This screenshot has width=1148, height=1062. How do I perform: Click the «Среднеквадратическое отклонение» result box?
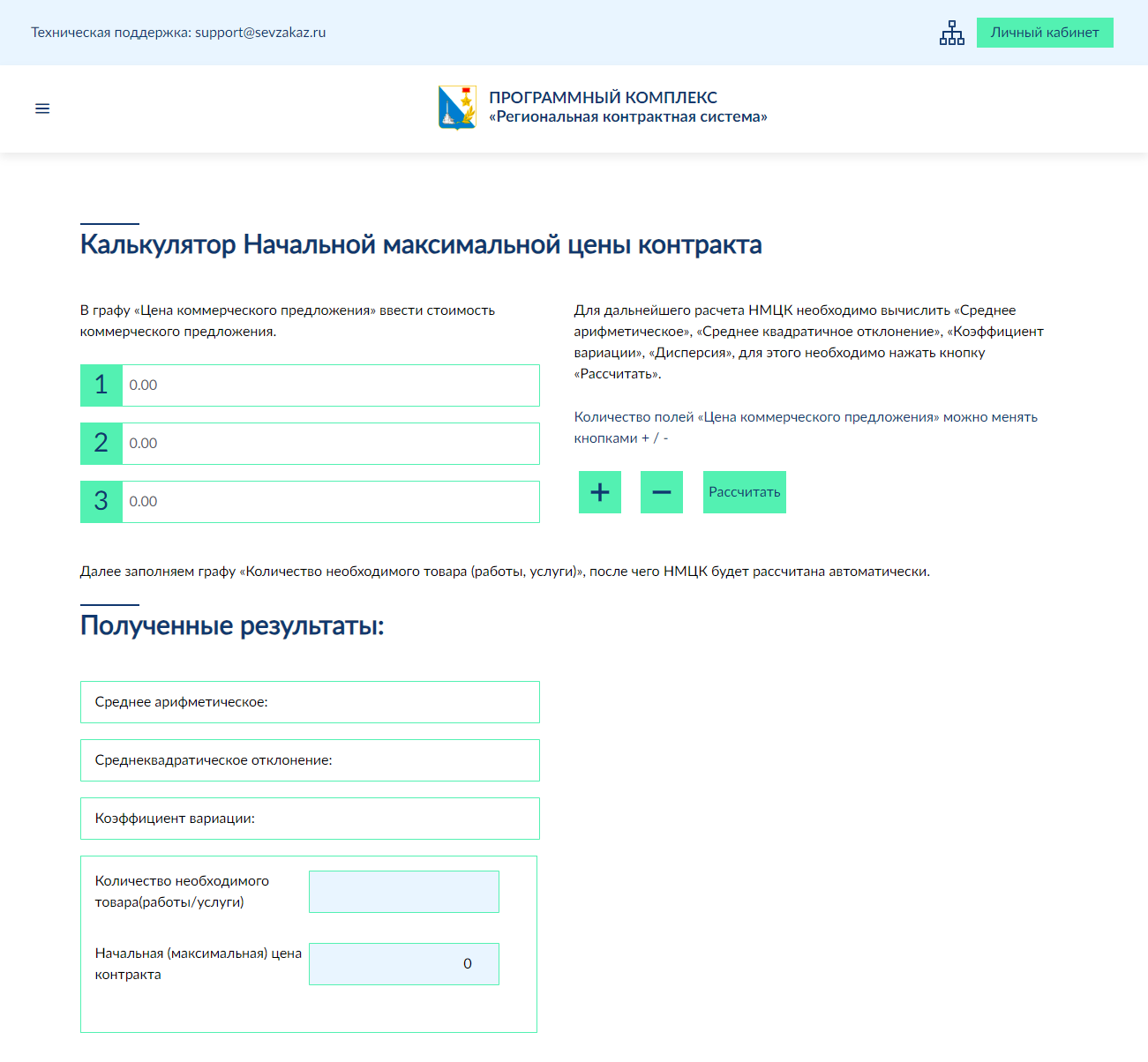[310, 760]
